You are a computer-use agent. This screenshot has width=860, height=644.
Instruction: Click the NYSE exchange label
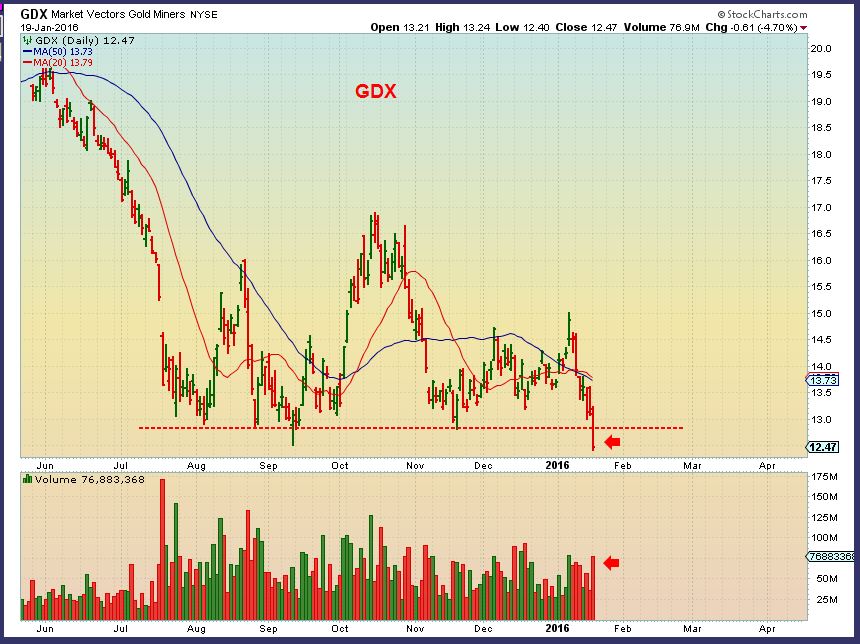pyautogui.click(x=204, y=15)
